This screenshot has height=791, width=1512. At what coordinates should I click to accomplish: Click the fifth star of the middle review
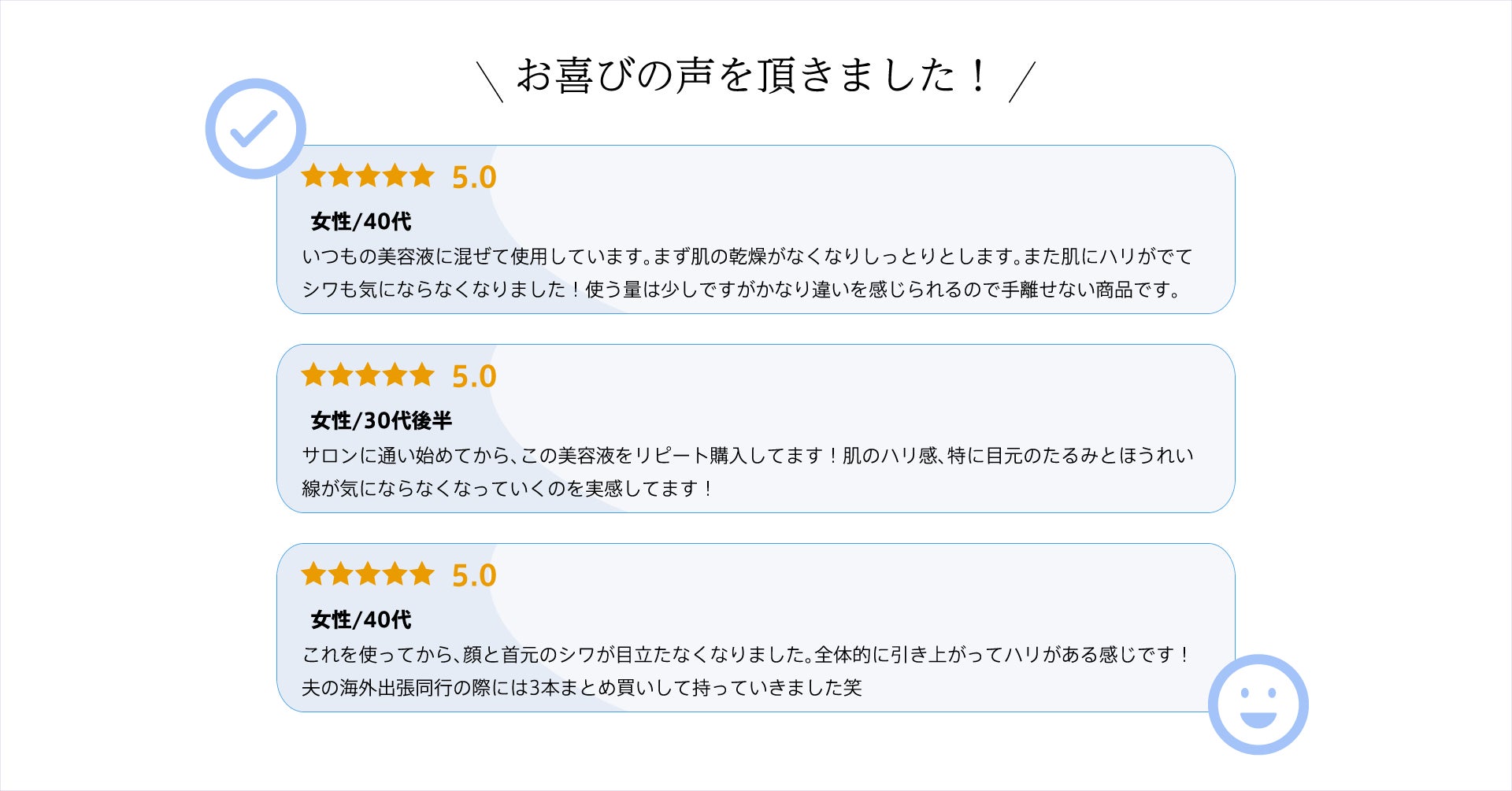(x=422, y=375)
